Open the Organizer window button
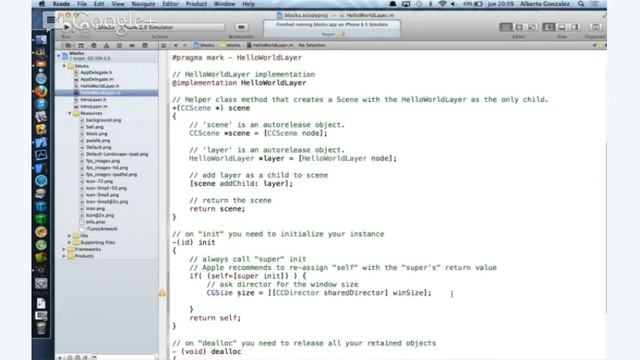This screenshot has height=360, width=640. click(596, 27)
